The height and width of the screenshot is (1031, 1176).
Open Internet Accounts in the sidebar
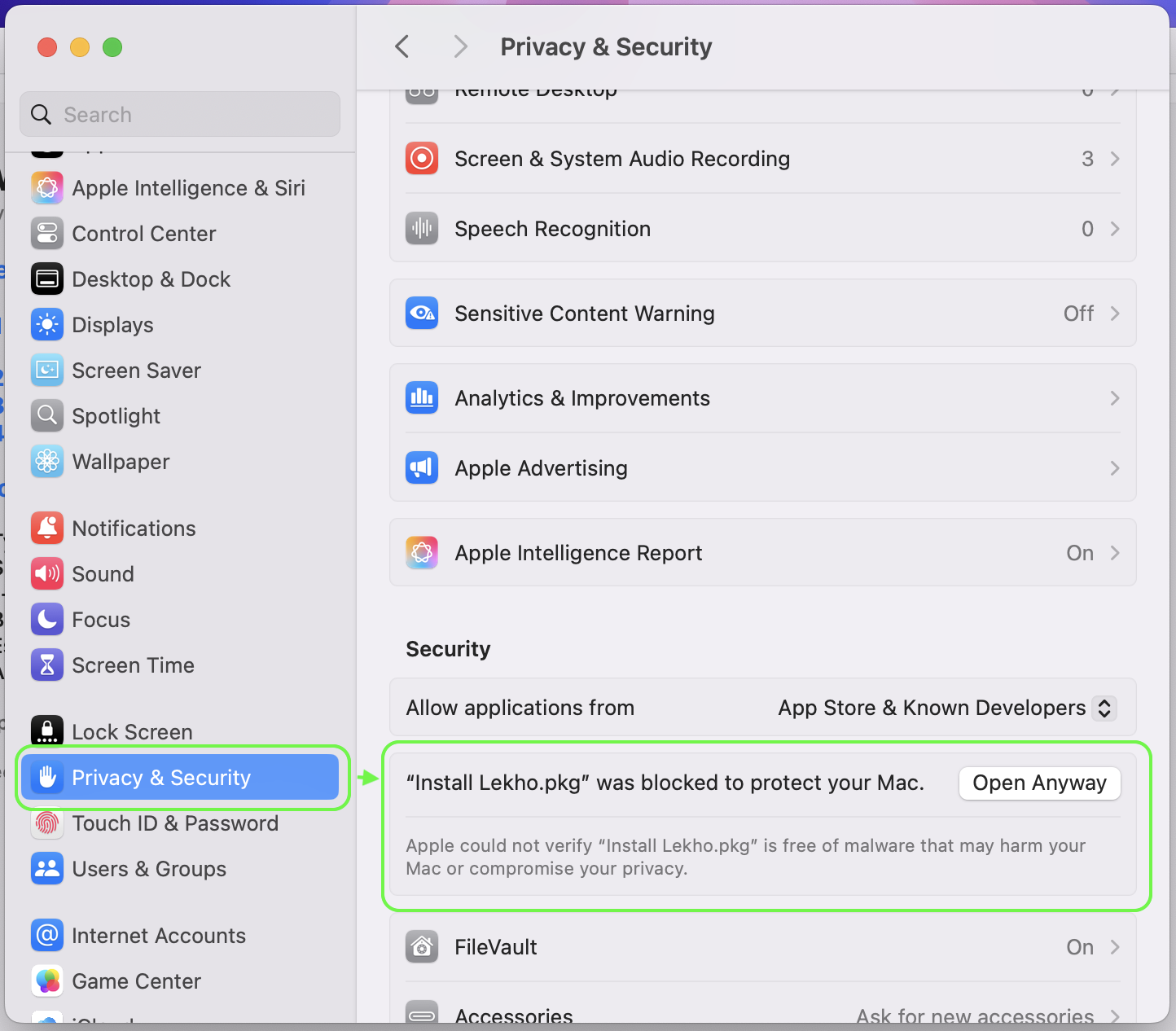[180, 936]
